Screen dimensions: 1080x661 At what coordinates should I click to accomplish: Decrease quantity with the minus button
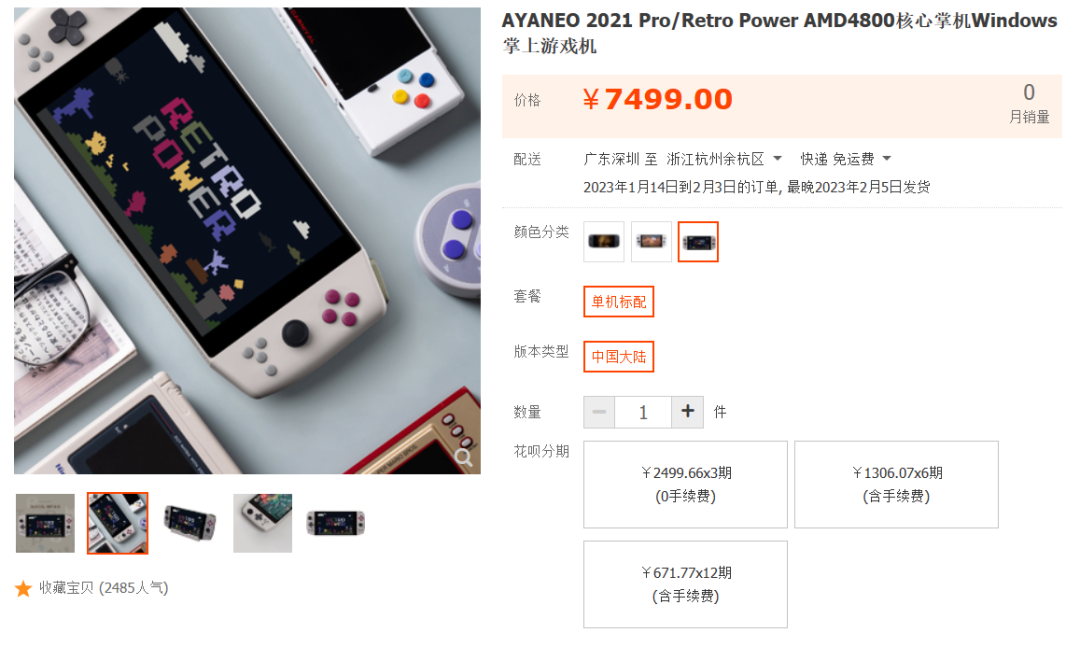point(599,412)
